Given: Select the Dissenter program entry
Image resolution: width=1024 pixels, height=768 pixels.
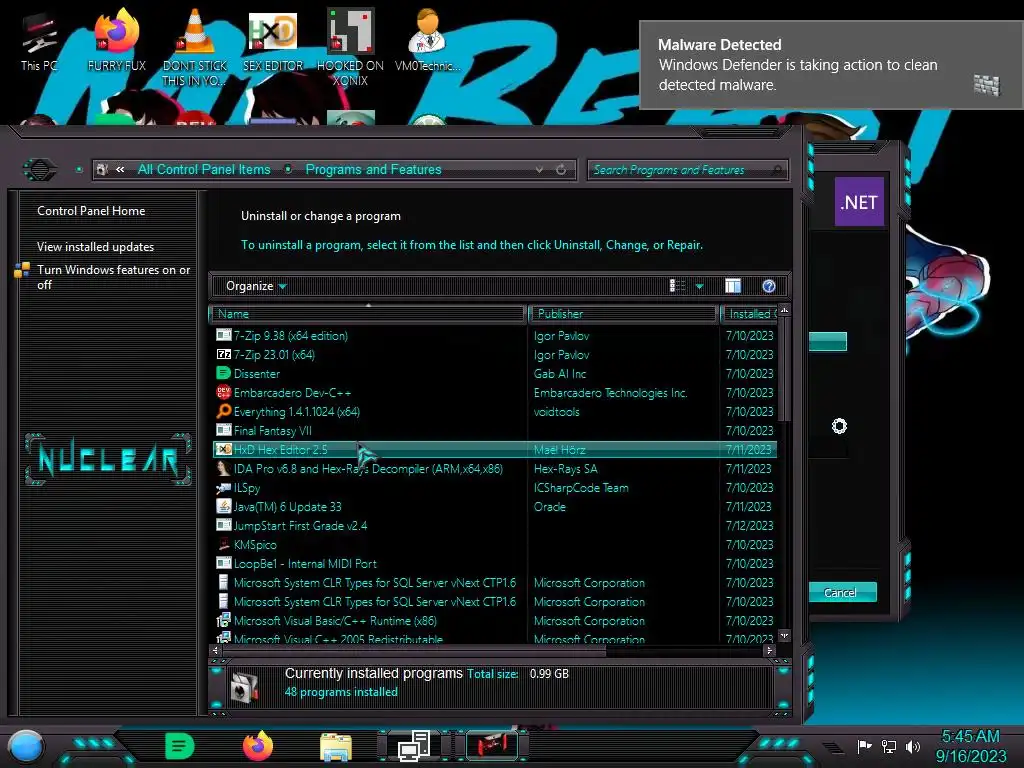Looking at the screenshot, I should click(x=494, y=374).
